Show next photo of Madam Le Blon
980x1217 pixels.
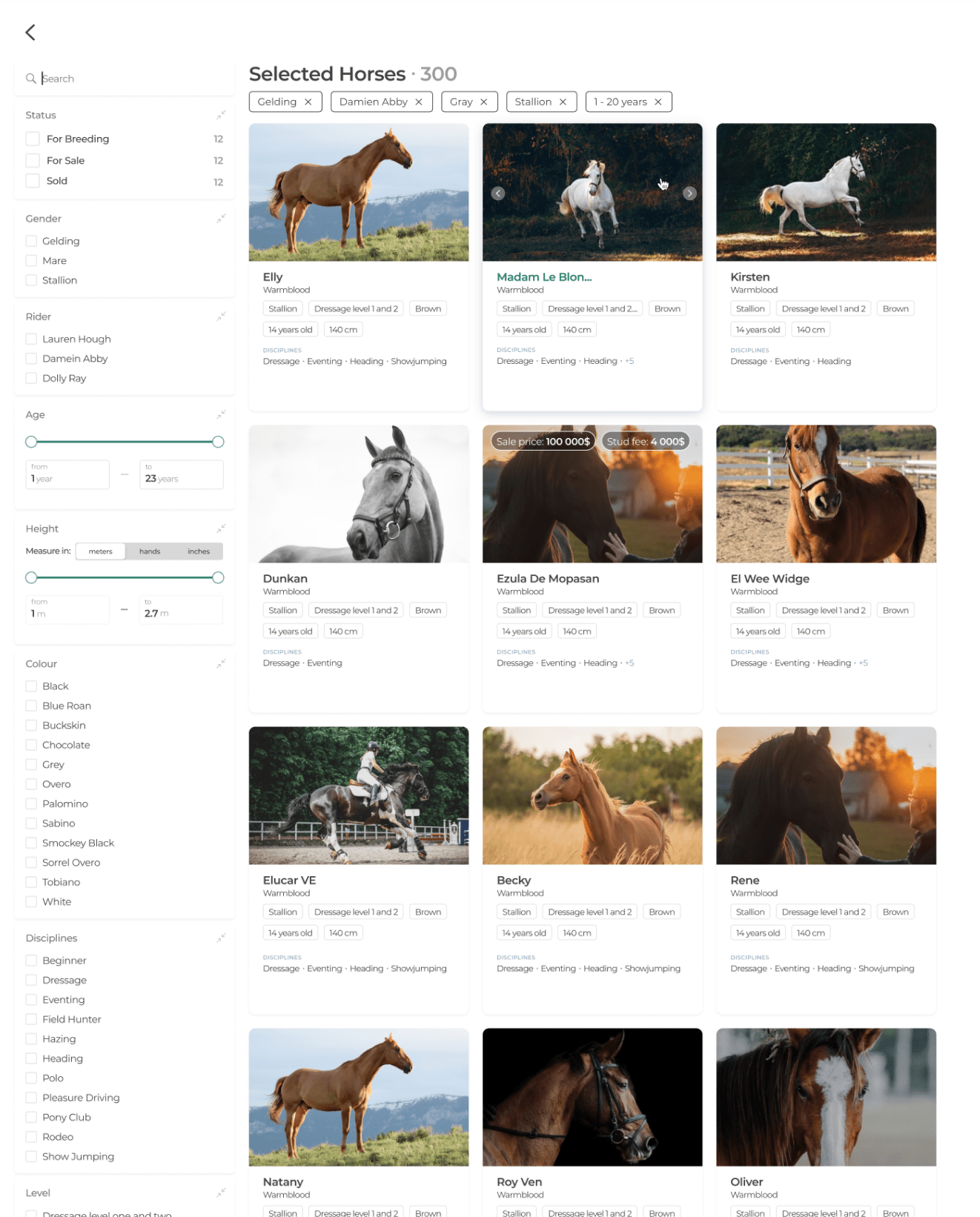click(x=689, y=193)
